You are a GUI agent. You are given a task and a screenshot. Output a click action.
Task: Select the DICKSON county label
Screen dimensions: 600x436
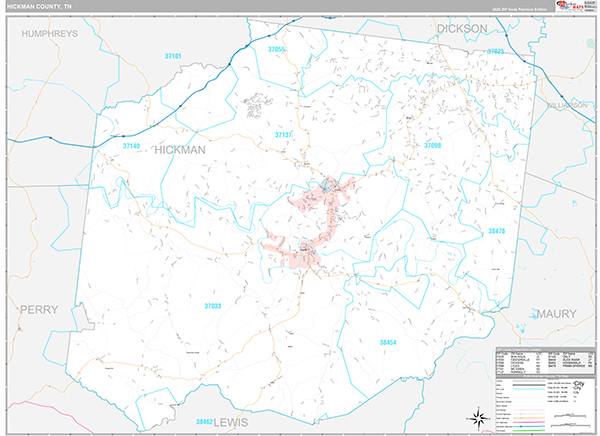[462, 29]
